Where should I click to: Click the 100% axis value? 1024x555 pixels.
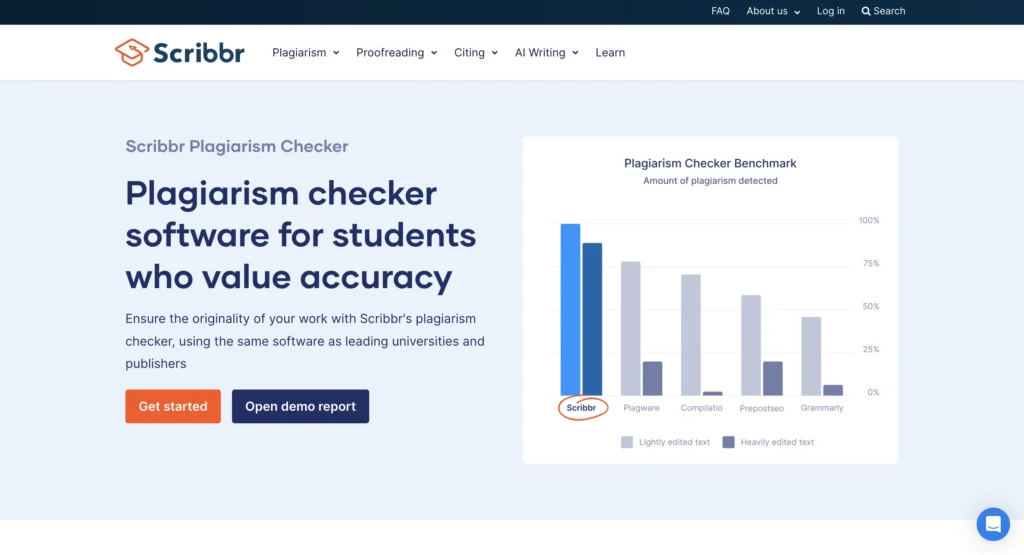[x=869, y=221]
